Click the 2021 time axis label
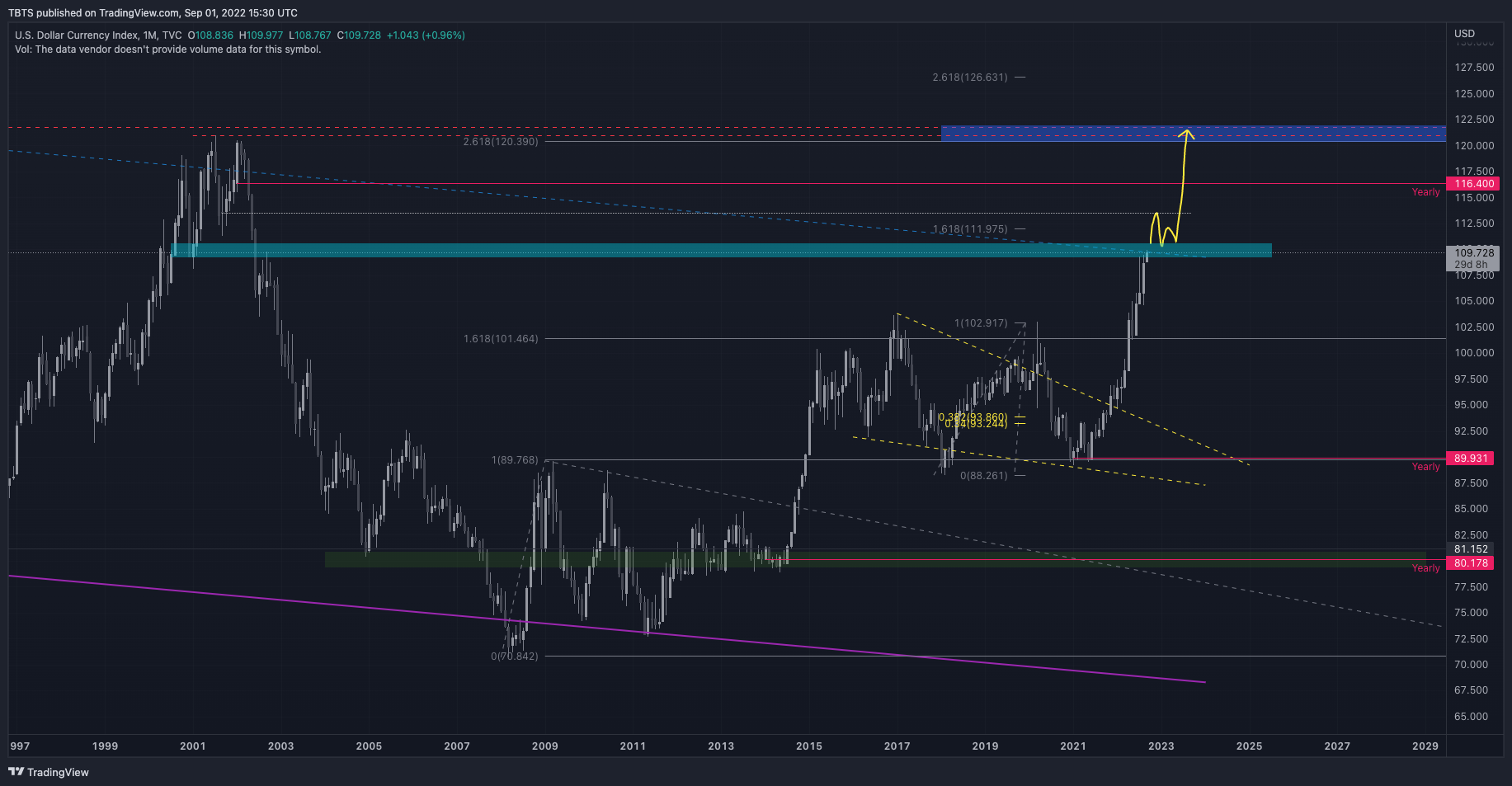Image resolution: width=1512 pixels, height=786 pixels. click(1073, 746)
